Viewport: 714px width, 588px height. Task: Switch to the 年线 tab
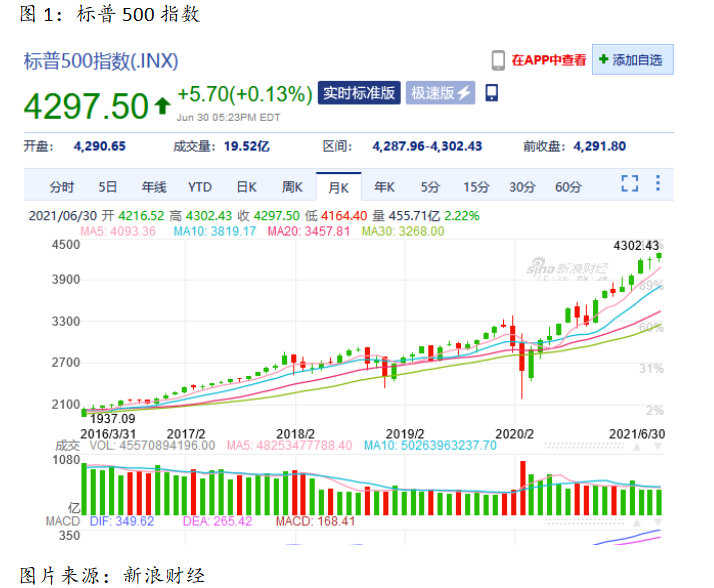[154, 187]
